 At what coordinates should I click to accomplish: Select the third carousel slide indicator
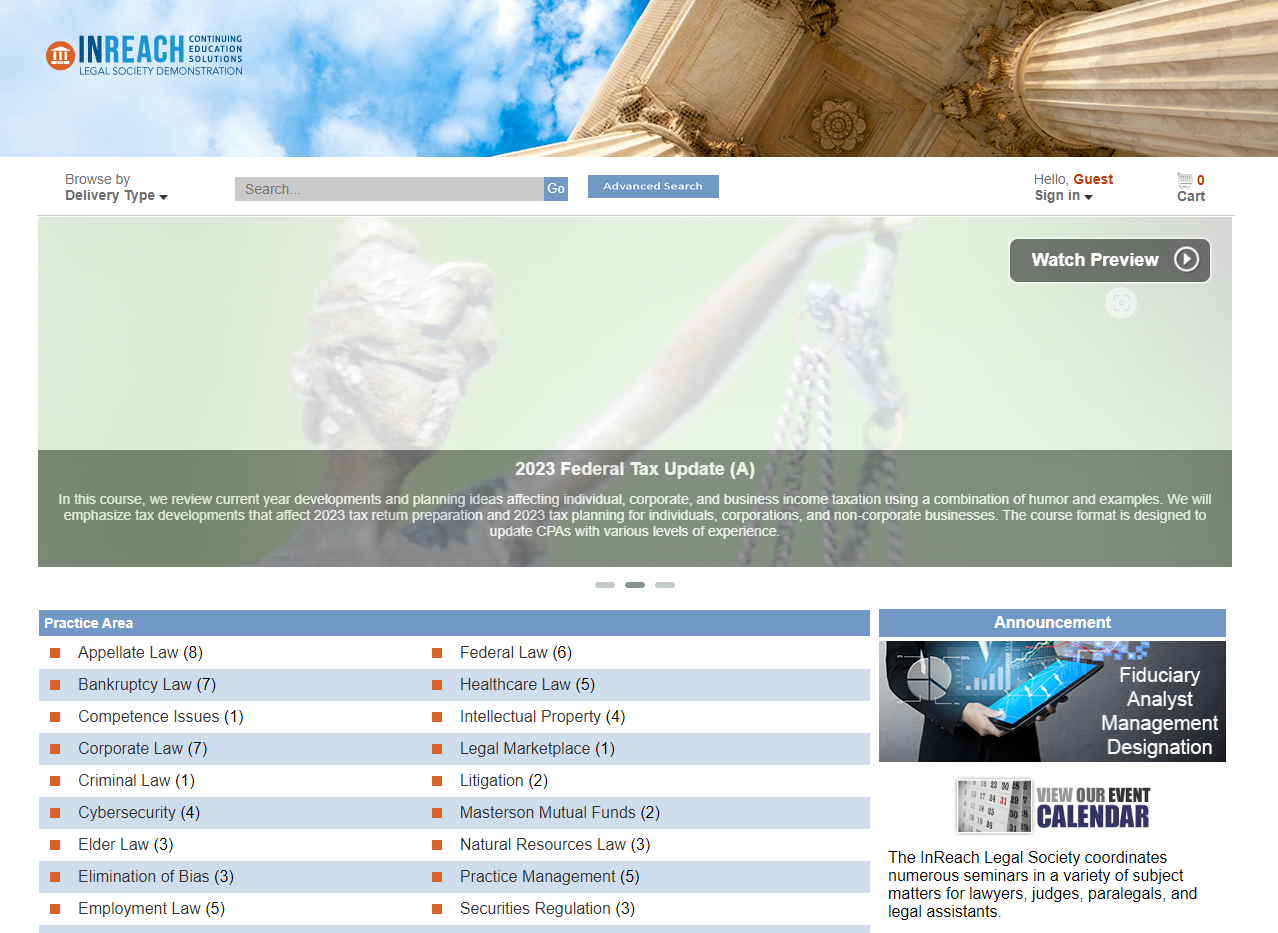point(665,585)
